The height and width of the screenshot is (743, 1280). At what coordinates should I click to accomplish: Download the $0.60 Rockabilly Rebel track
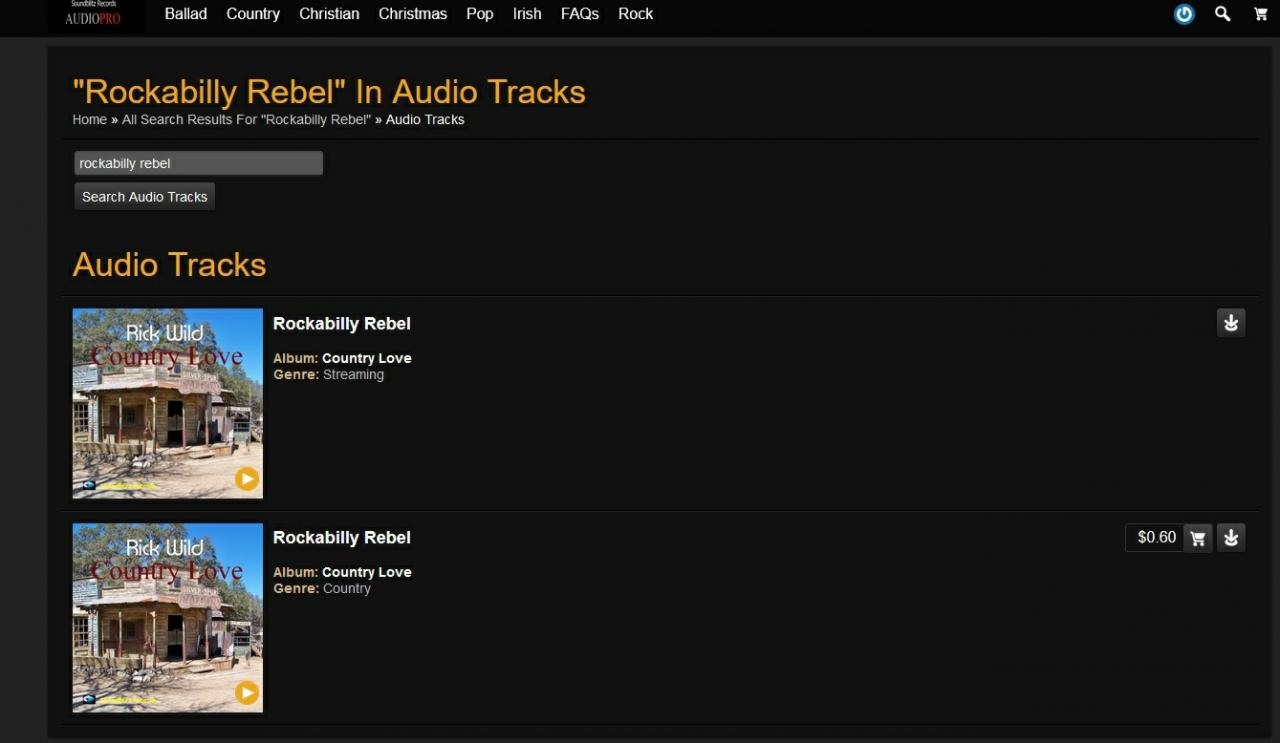(1231, 538)
